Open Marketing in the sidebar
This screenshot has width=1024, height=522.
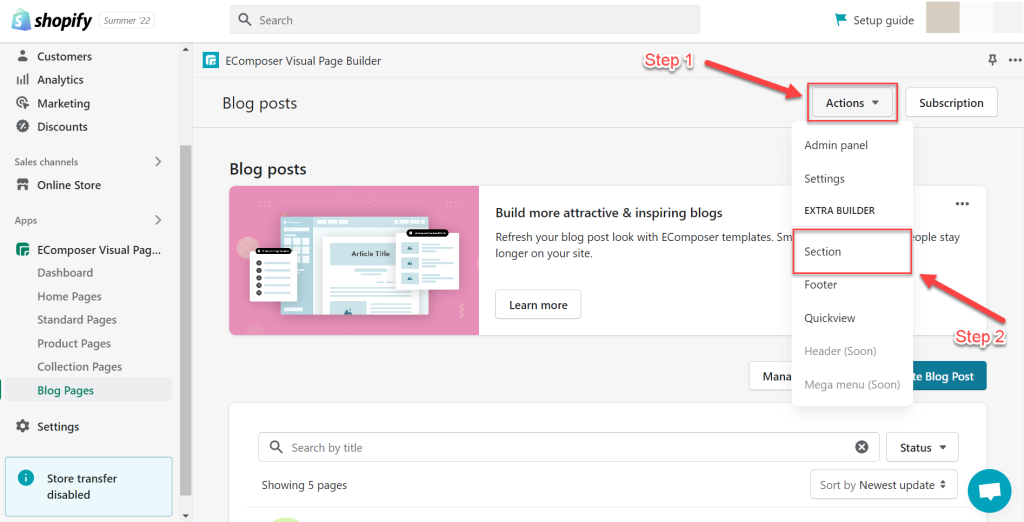(63, 103)
